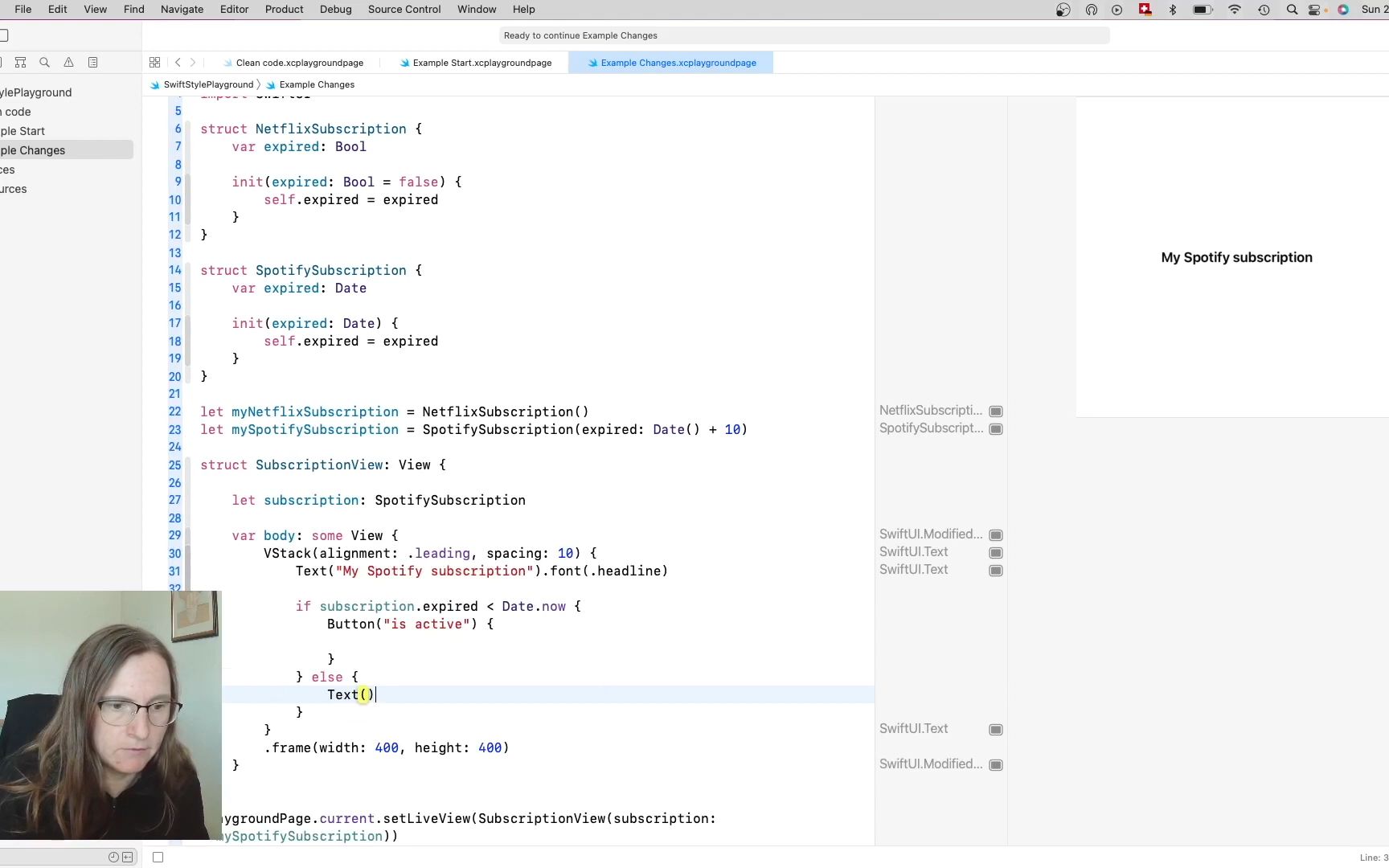Click the SwiftUI.Modified... result text on line 29
This screenshot has height=868, width=1389.
coord(931,534)
